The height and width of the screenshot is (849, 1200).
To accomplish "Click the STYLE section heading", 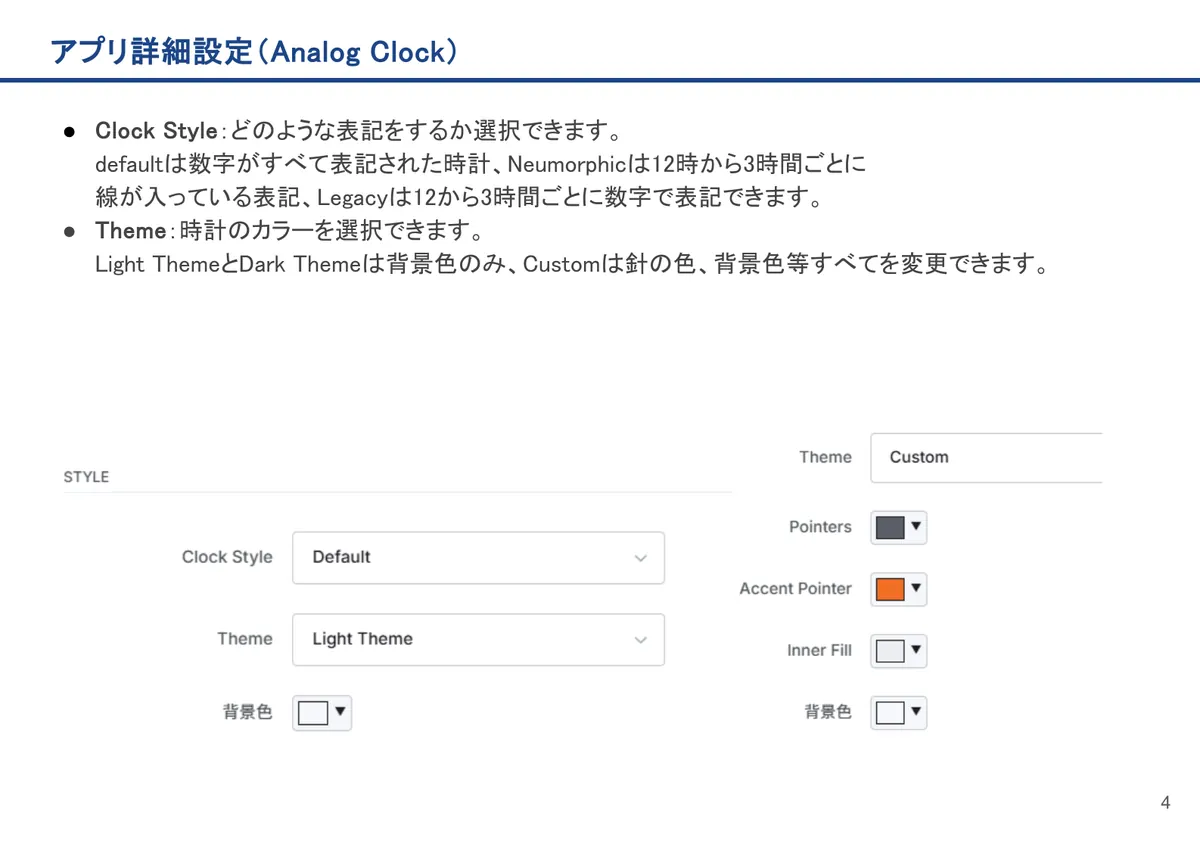I will (x=86, y=477).
